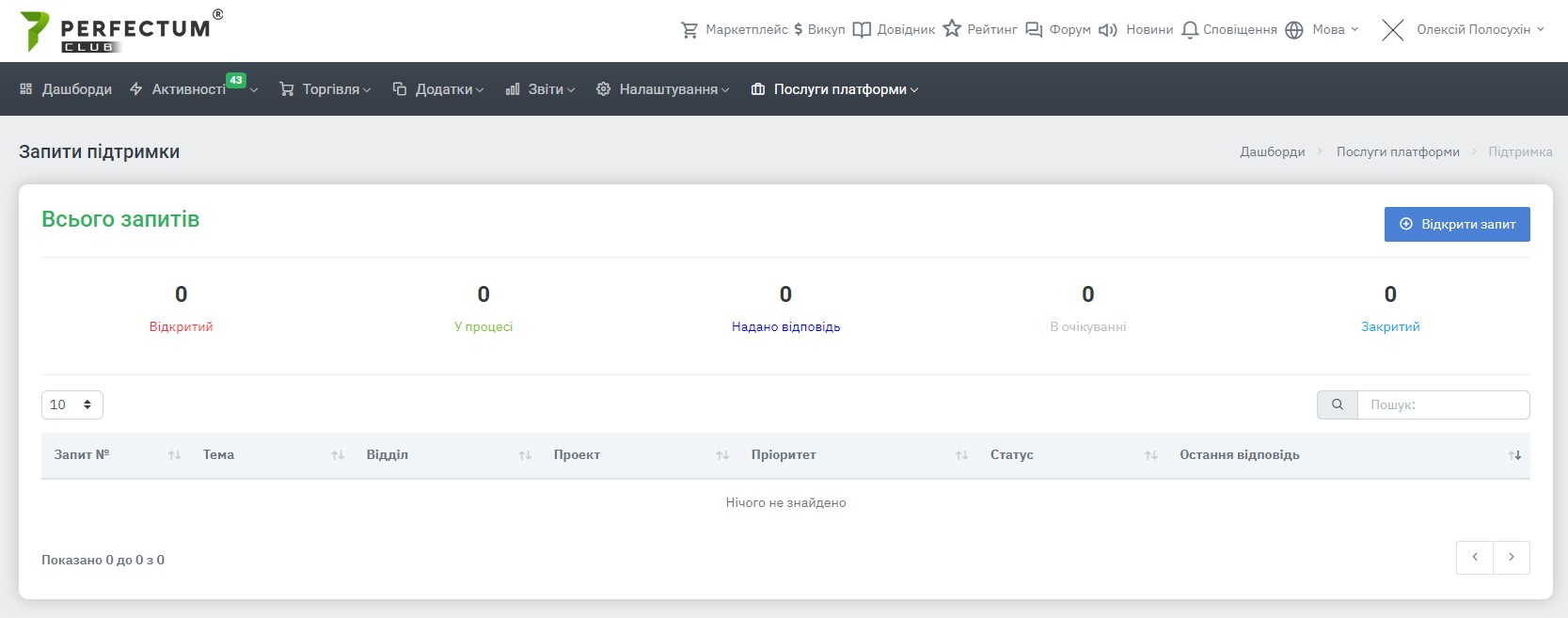Open the Форум chat bubbles icon

(x=1034, y=30)
